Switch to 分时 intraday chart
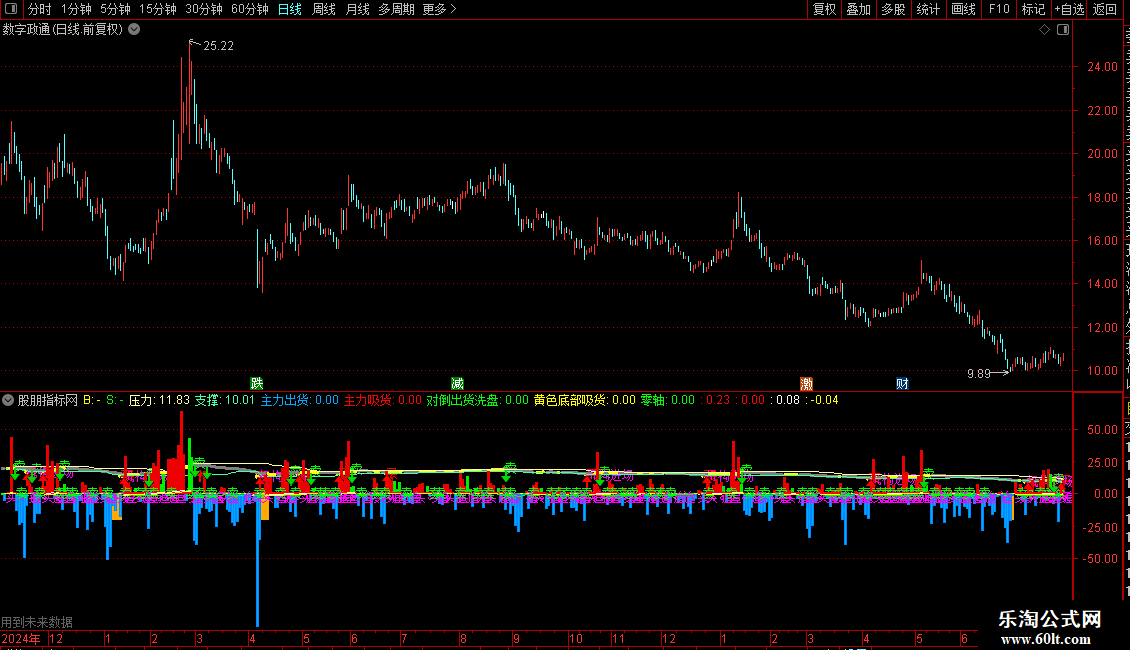 (x=40, y=9)
